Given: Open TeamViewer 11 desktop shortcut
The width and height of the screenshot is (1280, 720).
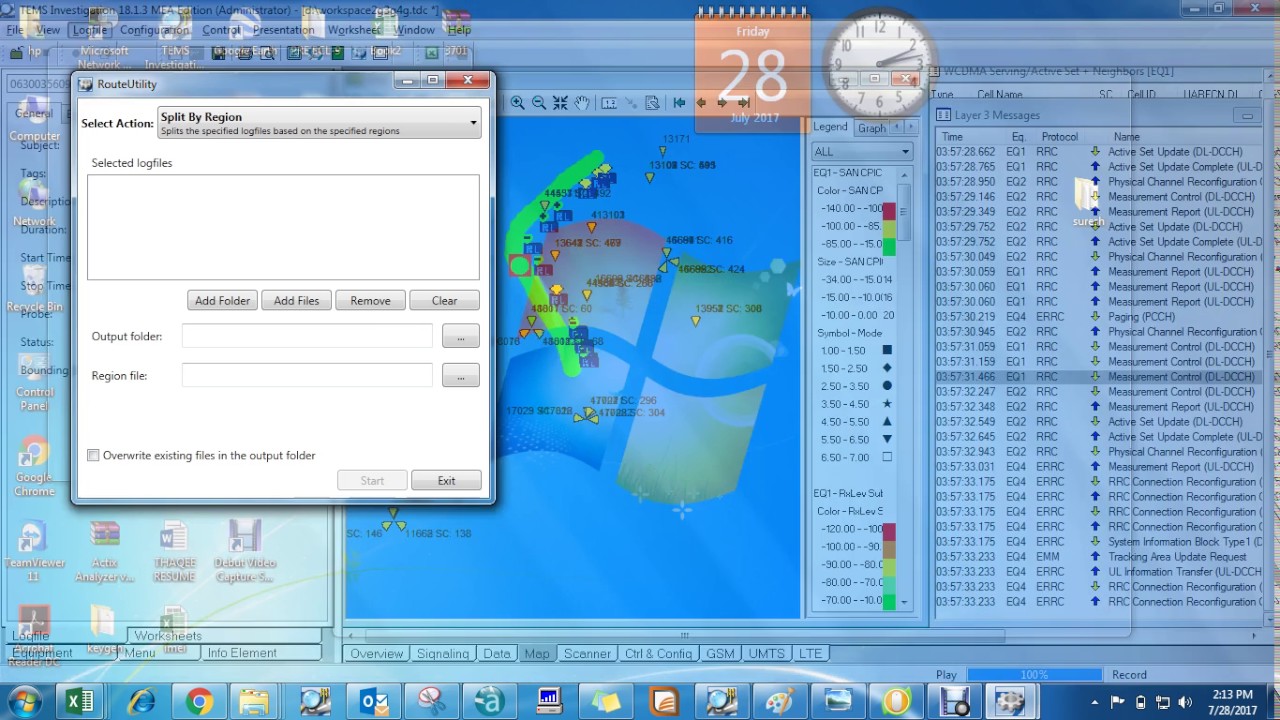Looking at the screenshot, I should coord(33,551).
